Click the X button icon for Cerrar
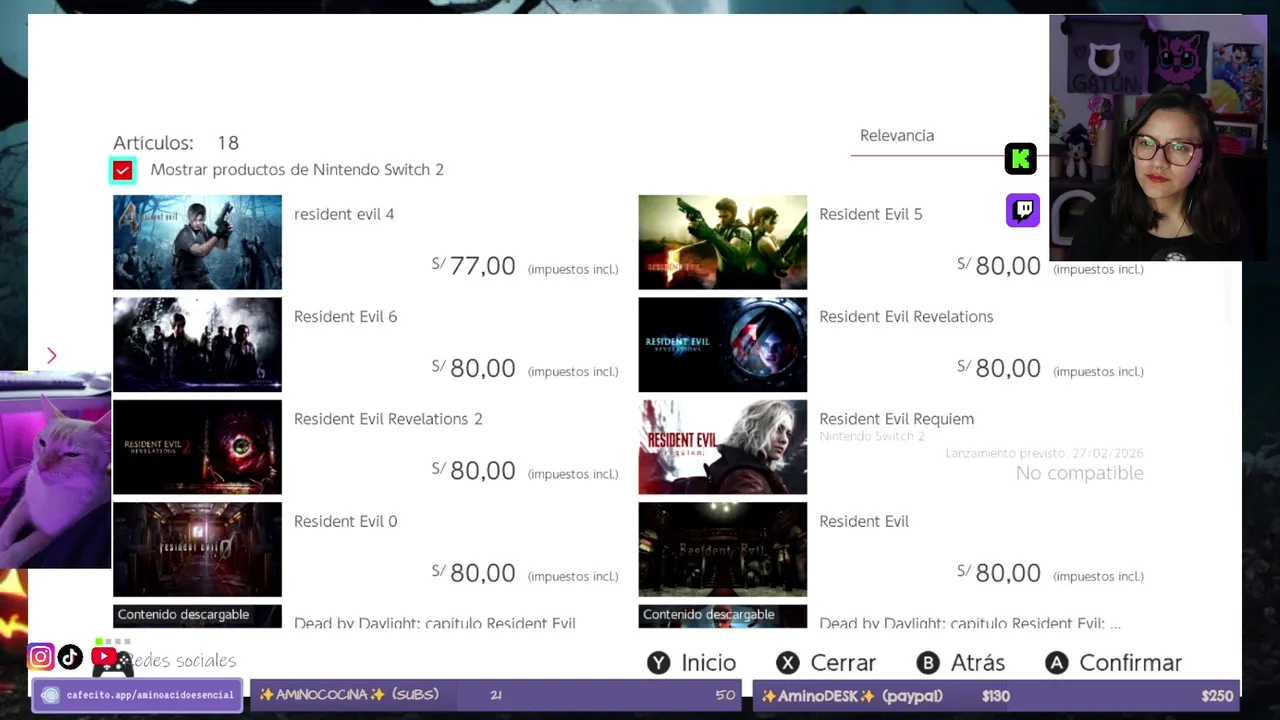Viewport: 1280px width, 720px height. click(x=788, y=663)
